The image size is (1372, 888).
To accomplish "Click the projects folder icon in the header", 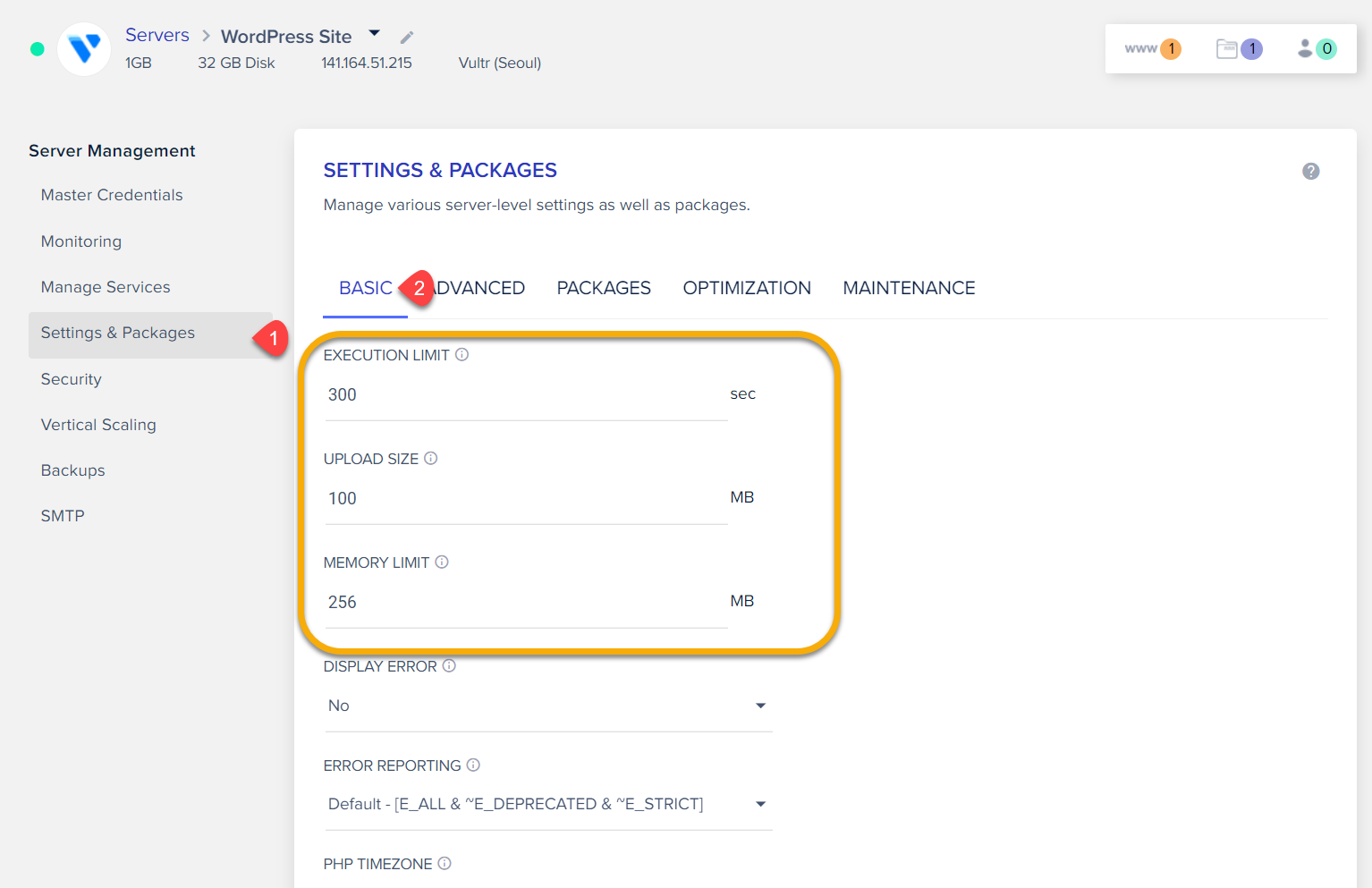I will point(1227,49).
